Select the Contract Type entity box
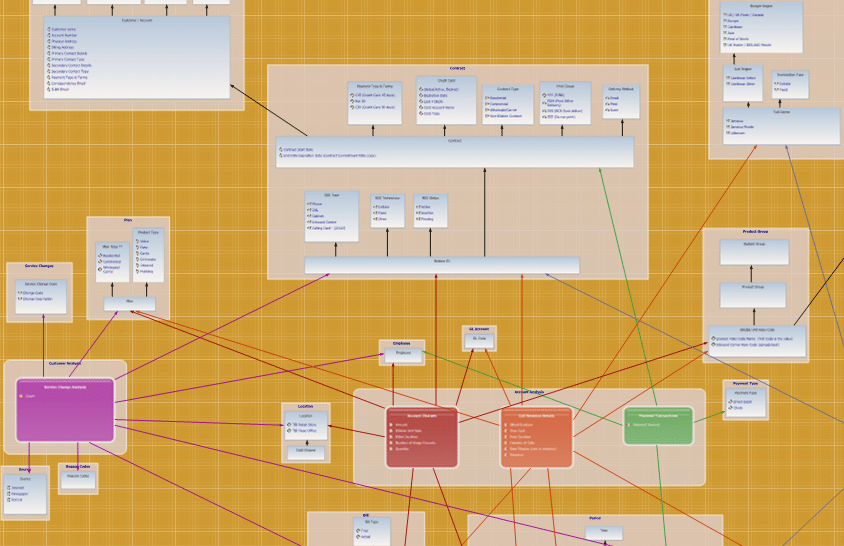The width and height of the screenshot is (844, 546). pos(508,104)
